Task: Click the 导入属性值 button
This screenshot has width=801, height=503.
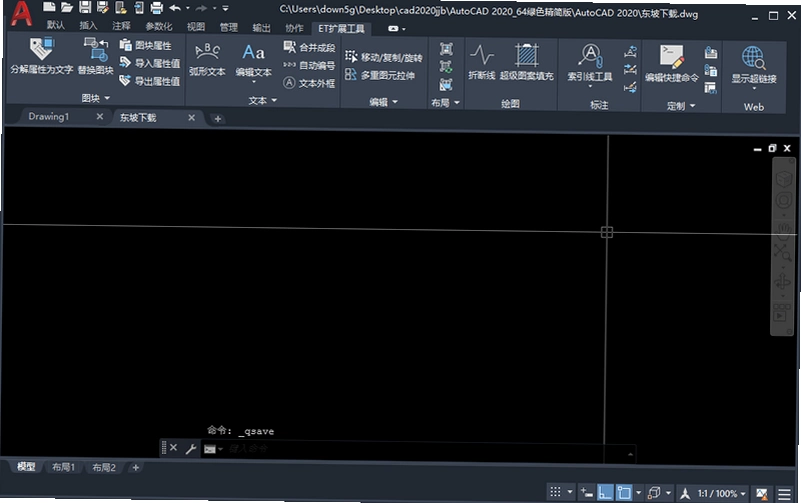Action: [x=150, y=63]
